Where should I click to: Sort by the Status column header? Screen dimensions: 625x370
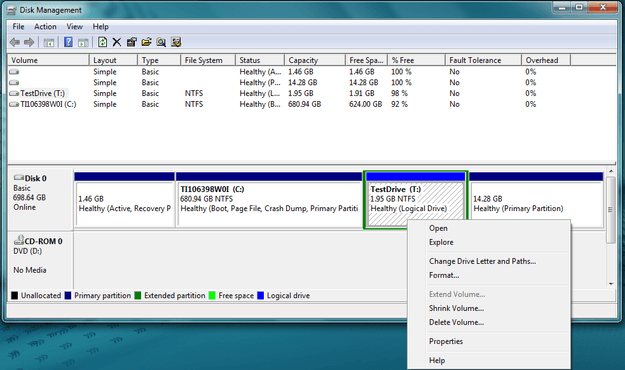tap(260, 60)
